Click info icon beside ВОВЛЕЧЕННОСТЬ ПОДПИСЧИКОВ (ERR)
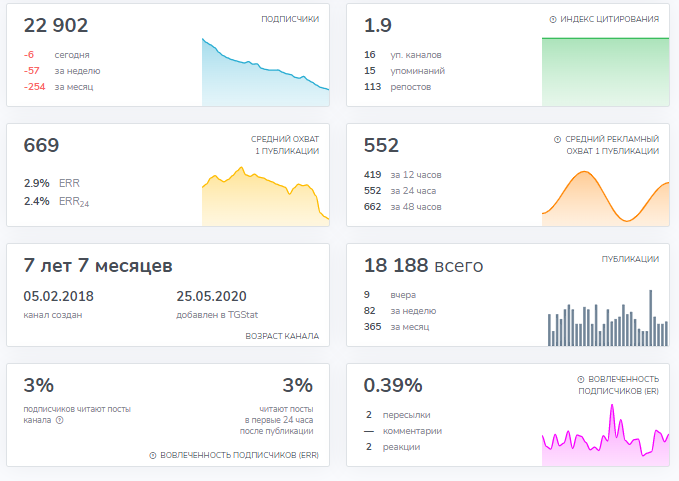The height and width of the screenshot is (481, 679). click(x=153, y=455)
